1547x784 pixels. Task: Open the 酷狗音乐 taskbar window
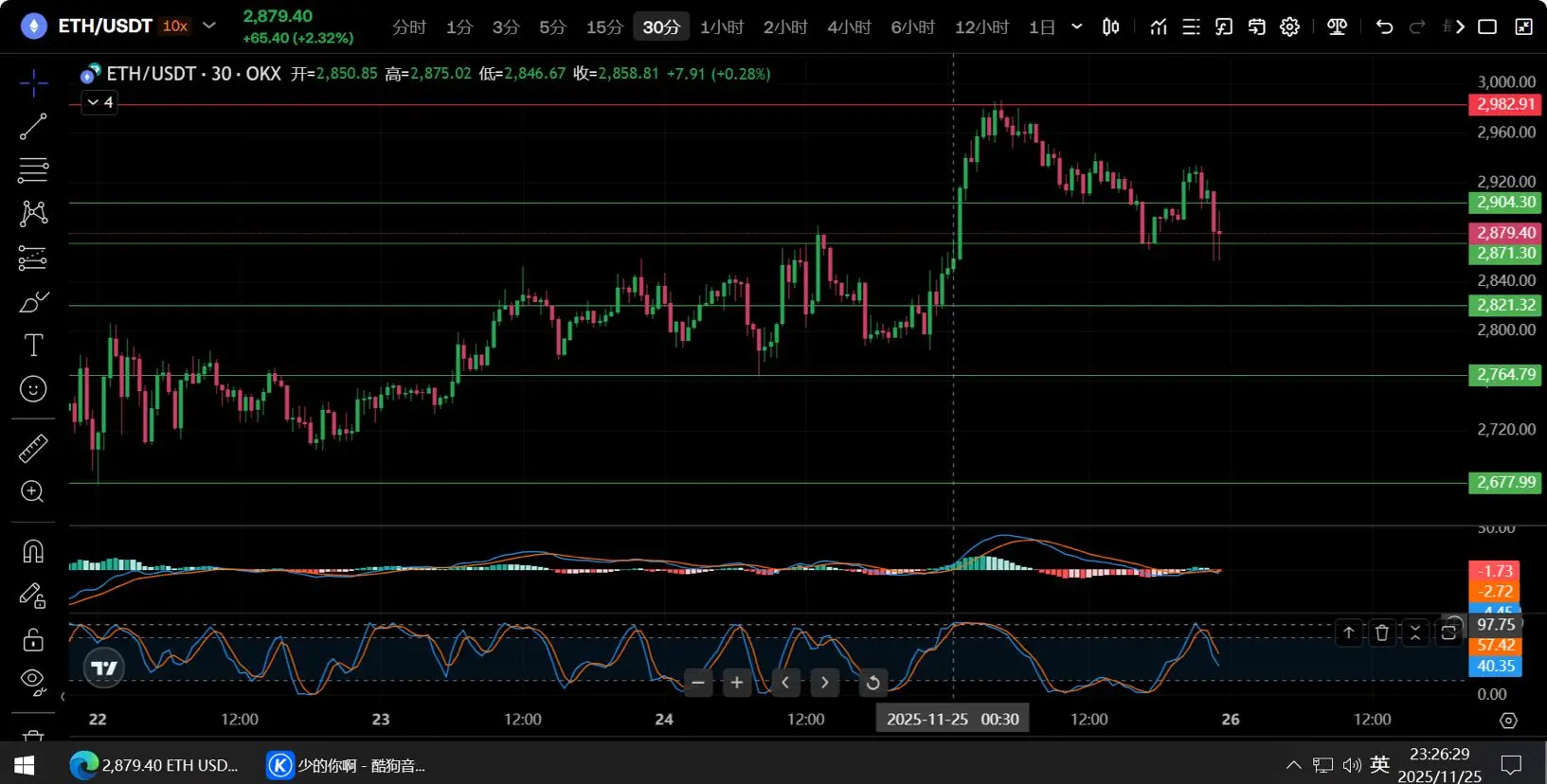(x=349, y=764)
